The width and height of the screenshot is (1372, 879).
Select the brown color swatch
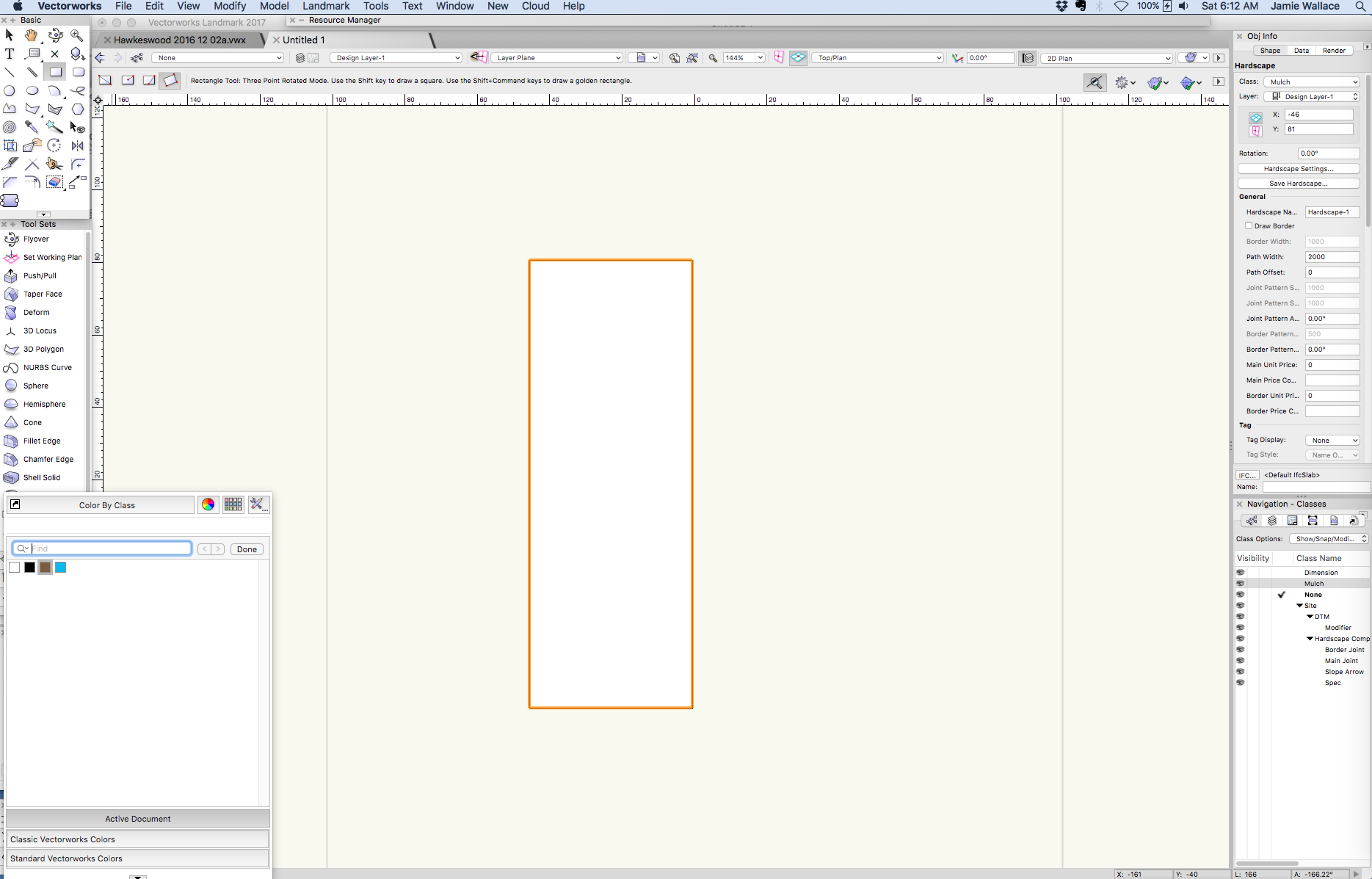point(45,567)
